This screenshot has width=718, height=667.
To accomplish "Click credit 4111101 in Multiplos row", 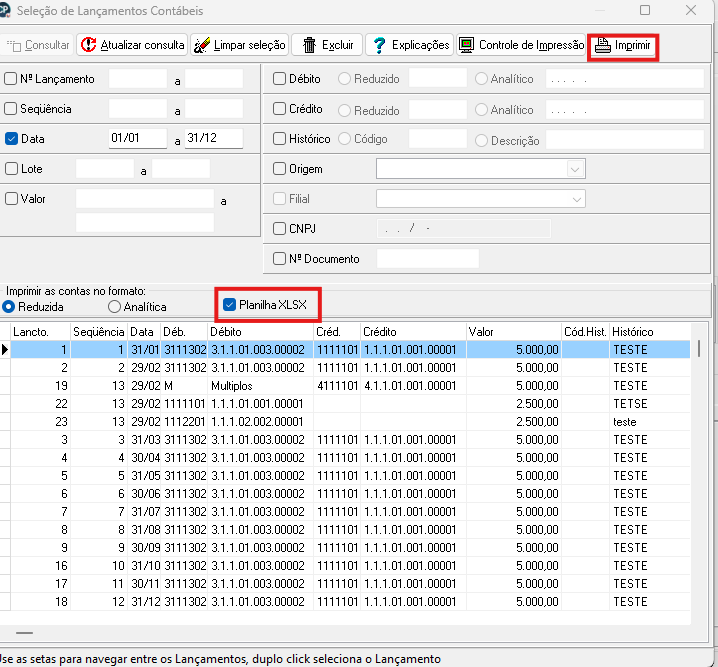I will point(337,385).
